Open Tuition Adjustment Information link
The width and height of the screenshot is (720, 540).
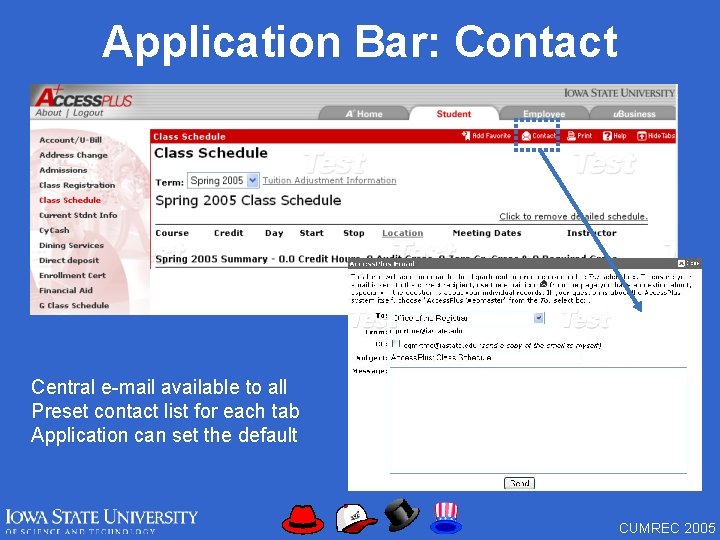coord(329,180)
